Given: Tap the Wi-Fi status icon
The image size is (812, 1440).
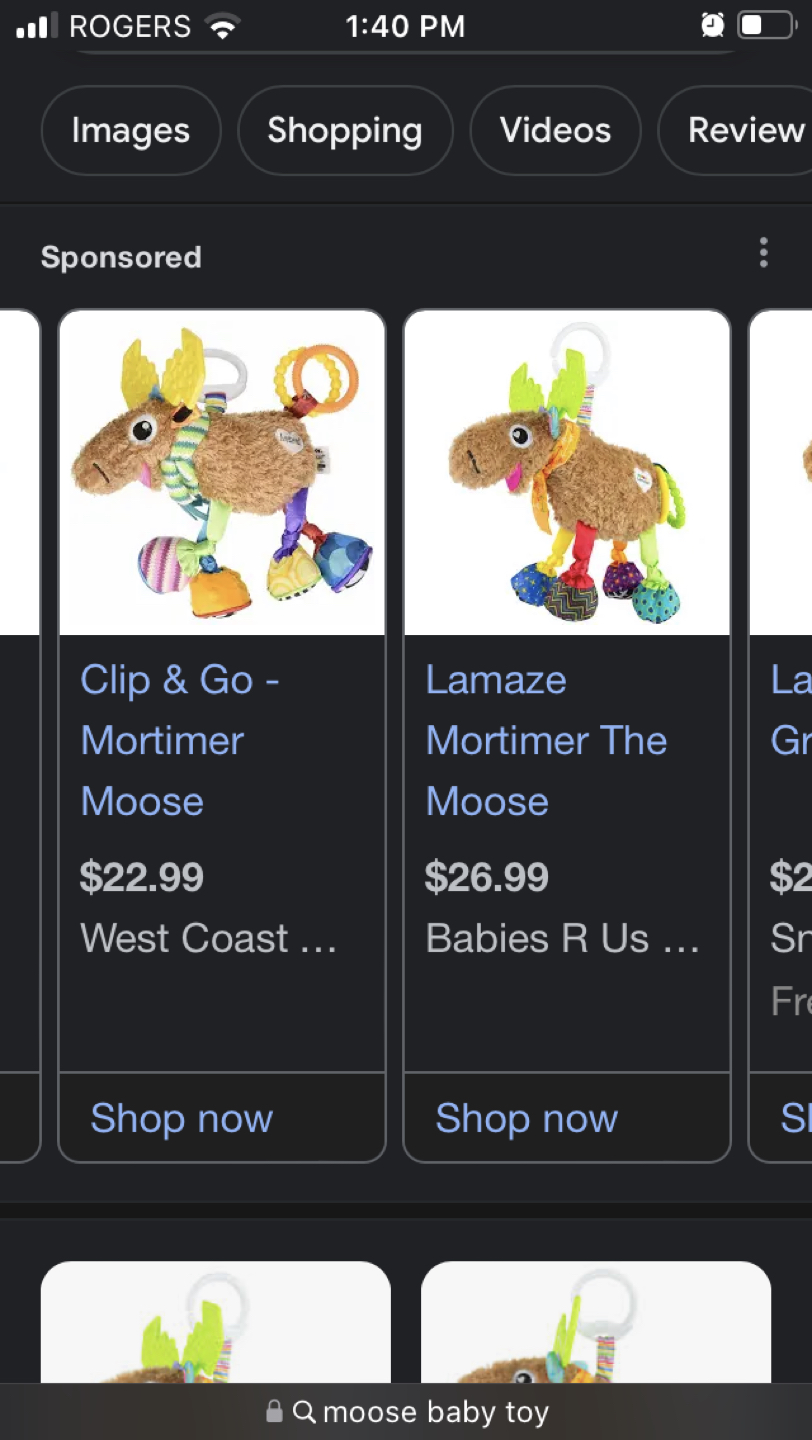Looking at the screenshot, I should tap(222, 26).
